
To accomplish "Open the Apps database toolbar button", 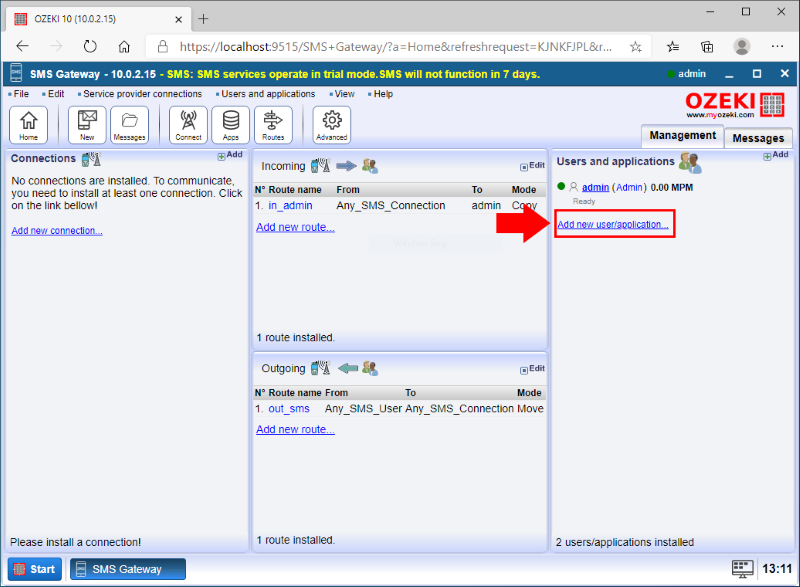I will click(231, 125).
